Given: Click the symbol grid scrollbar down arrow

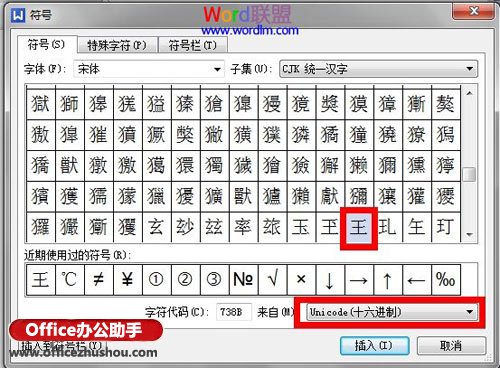Looking at the screenshot, I should 469,235.
